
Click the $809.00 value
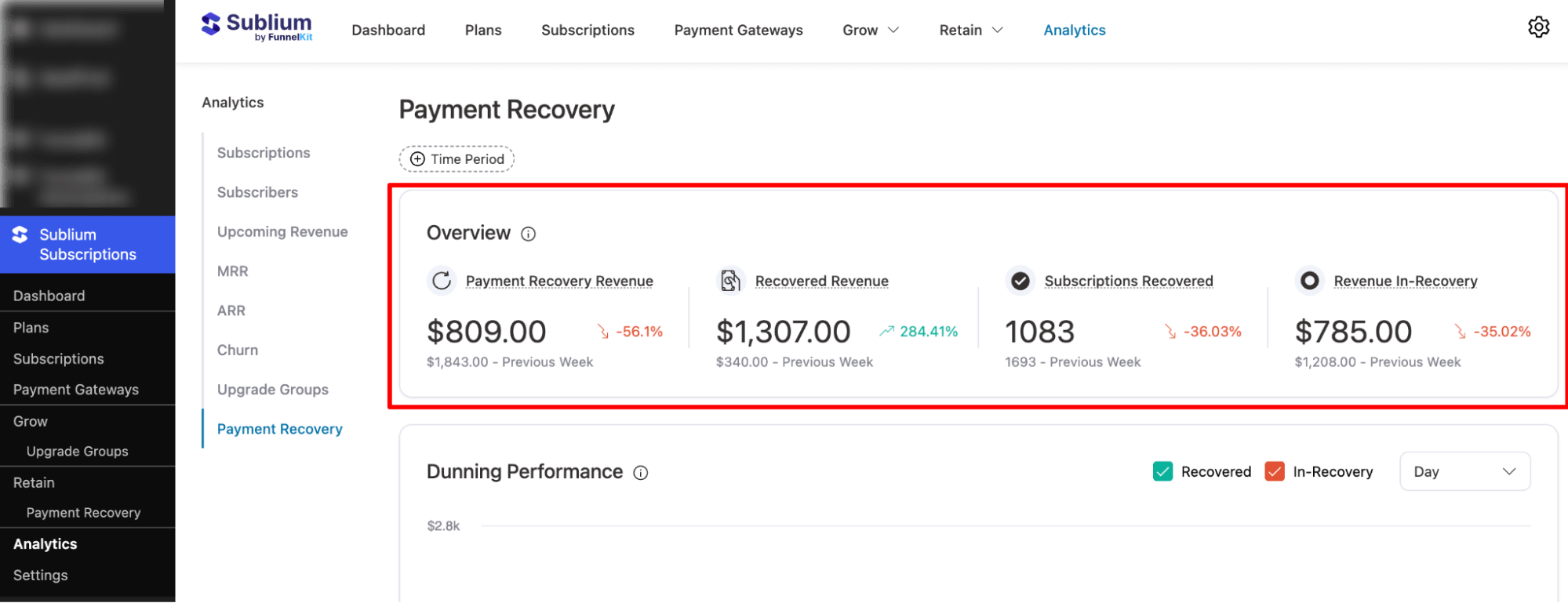pos(486,332)
